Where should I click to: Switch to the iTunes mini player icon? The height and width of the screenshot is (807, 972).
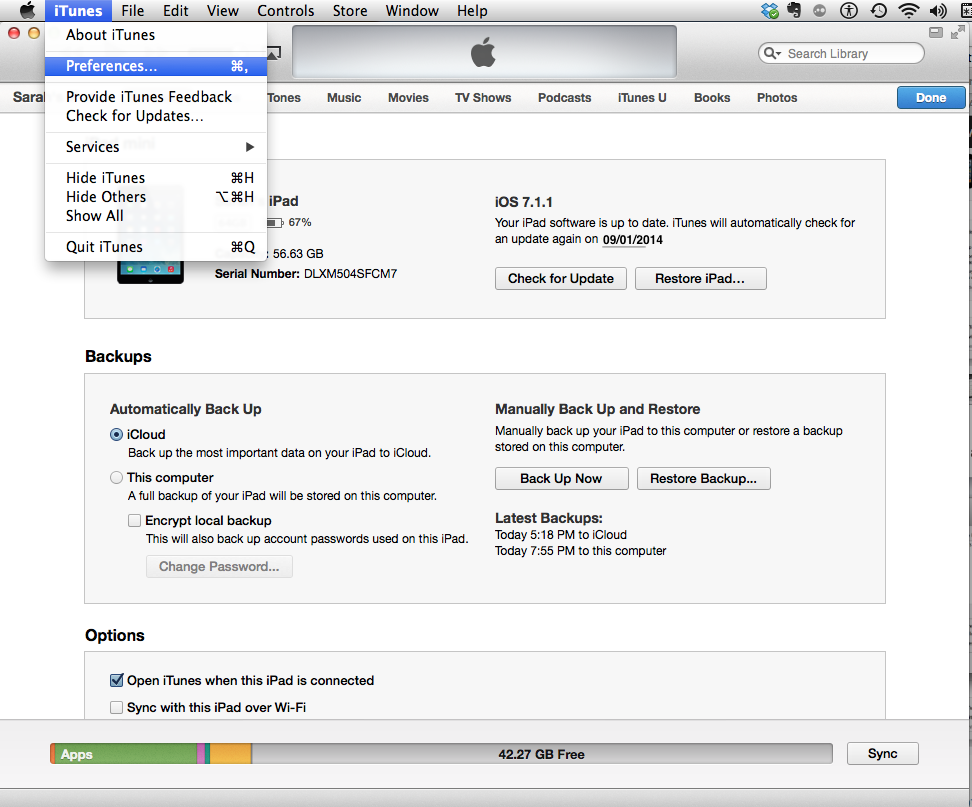[x=936, y=33]
